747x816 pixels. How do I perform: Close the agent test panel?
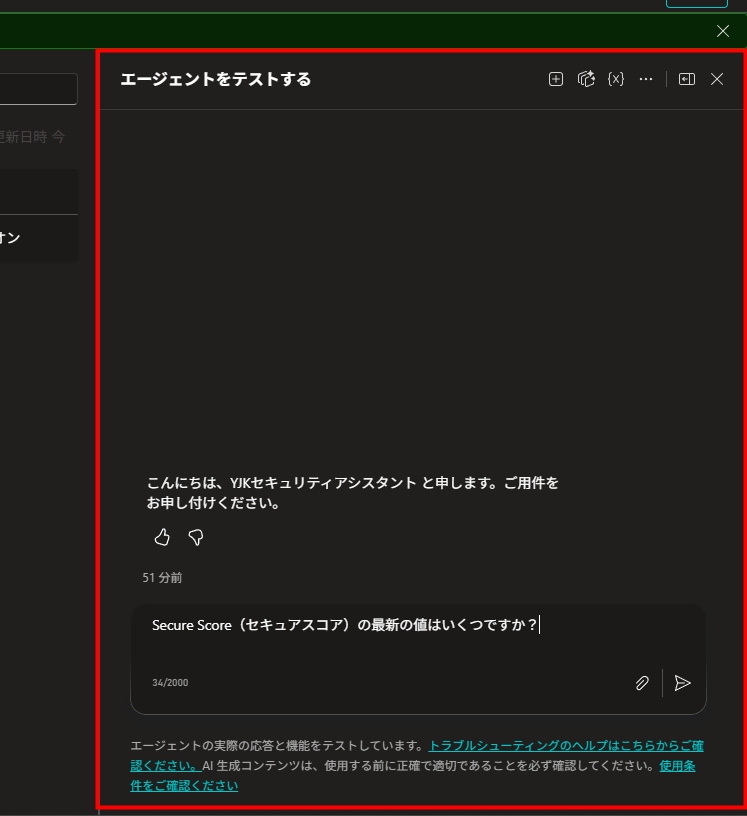click(x=717, y=79)
